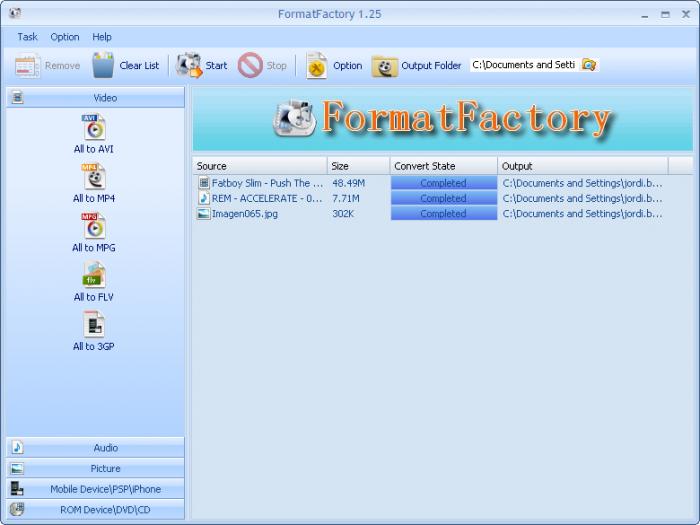This screenshot has width=700, height=525.
Task: Click Completed progress bar for Fatboy Slim
Action: [x=444, y=183]
